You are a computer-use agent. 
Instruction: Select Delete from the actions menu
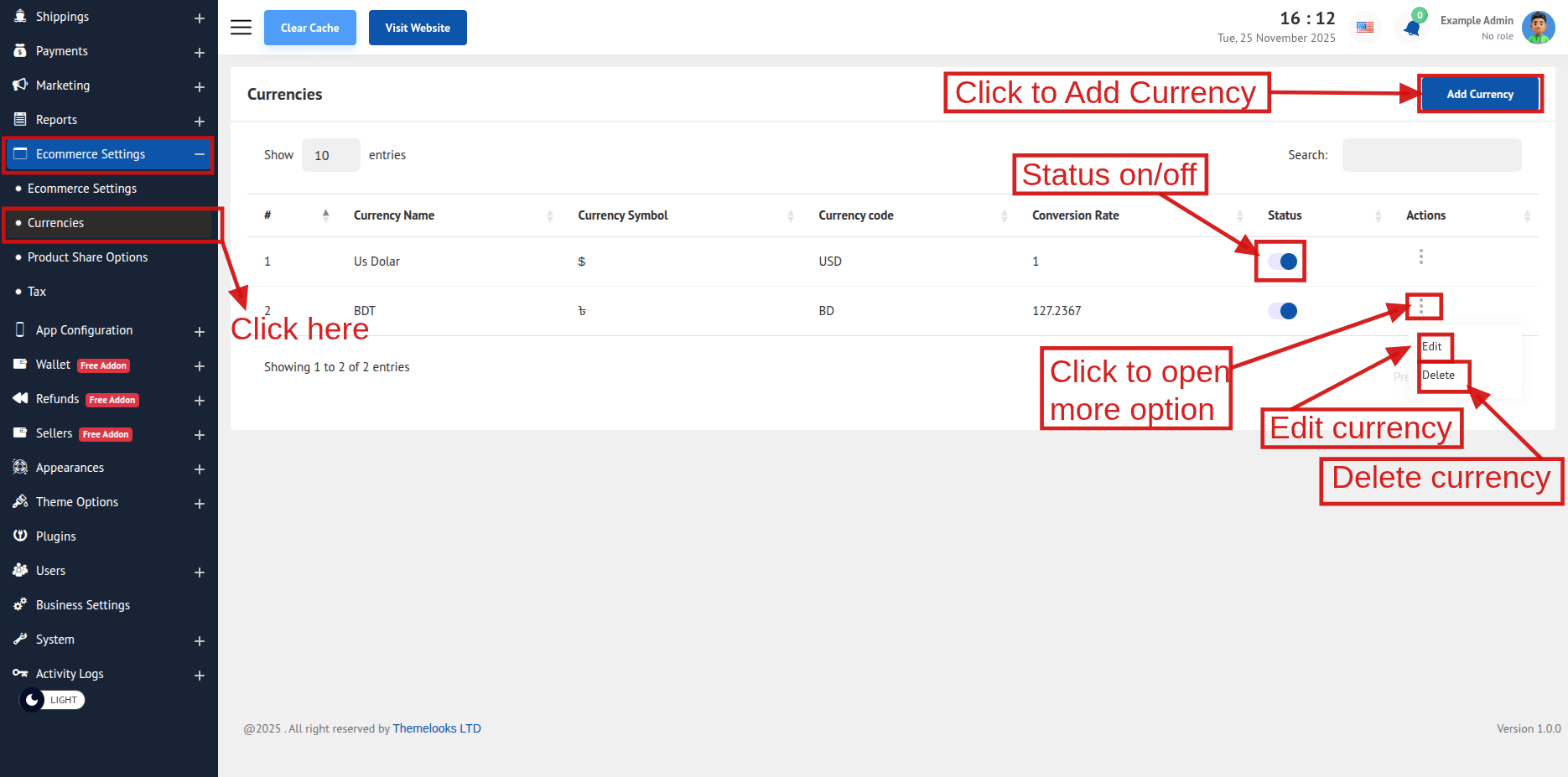[x=1438, y=375]
